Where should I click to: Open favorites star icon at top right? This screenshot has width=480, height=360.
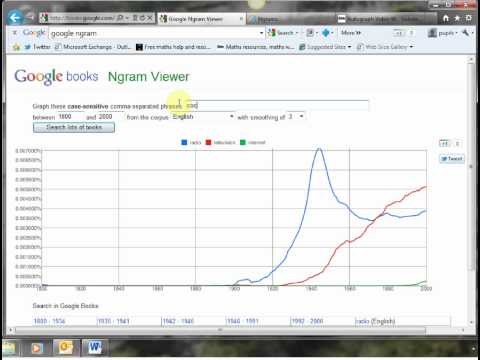[457, 18]
